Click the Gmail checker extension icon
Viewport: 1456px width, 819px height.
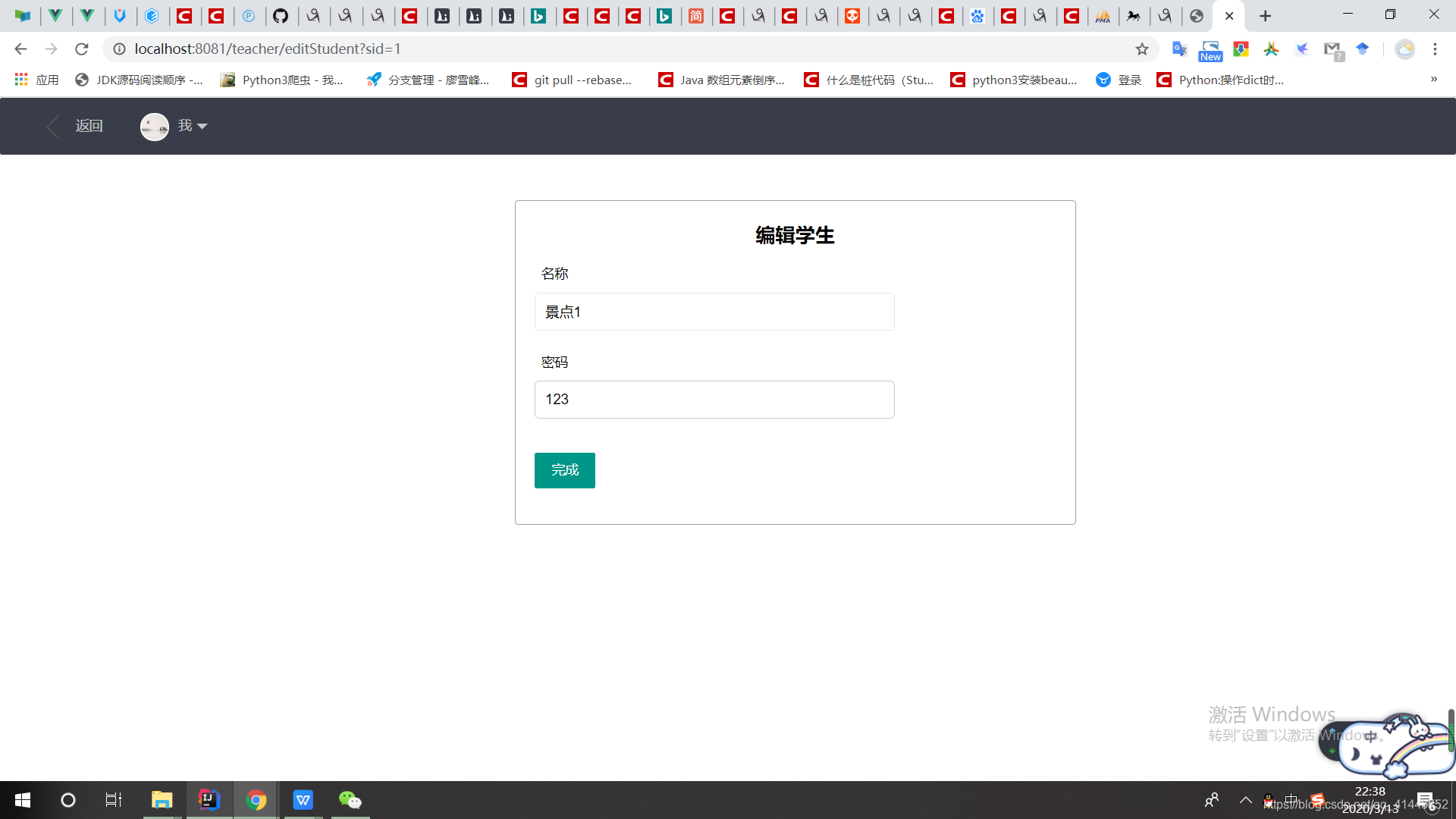(1333, 49)
